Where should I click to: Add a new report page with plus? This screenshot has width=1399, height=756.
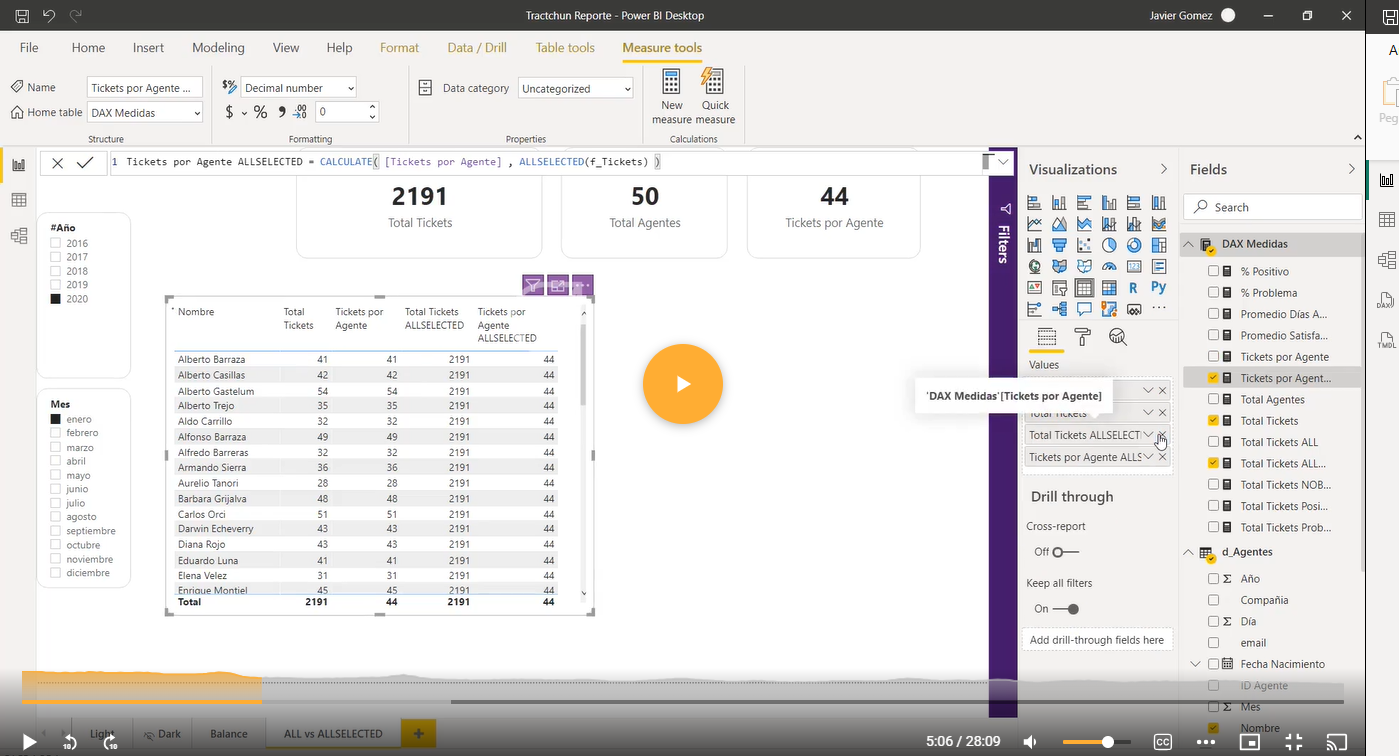point(418,734)
